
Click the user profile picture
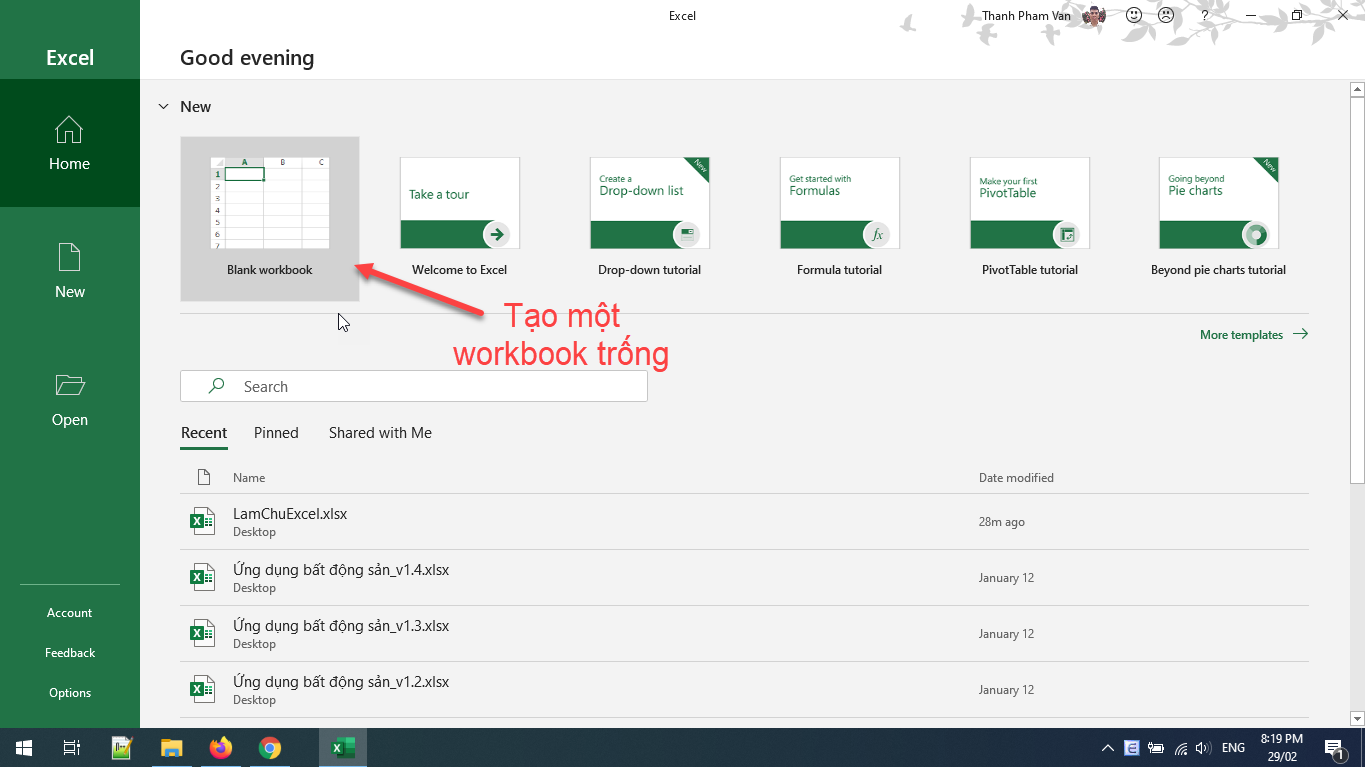coord(1095,15)
